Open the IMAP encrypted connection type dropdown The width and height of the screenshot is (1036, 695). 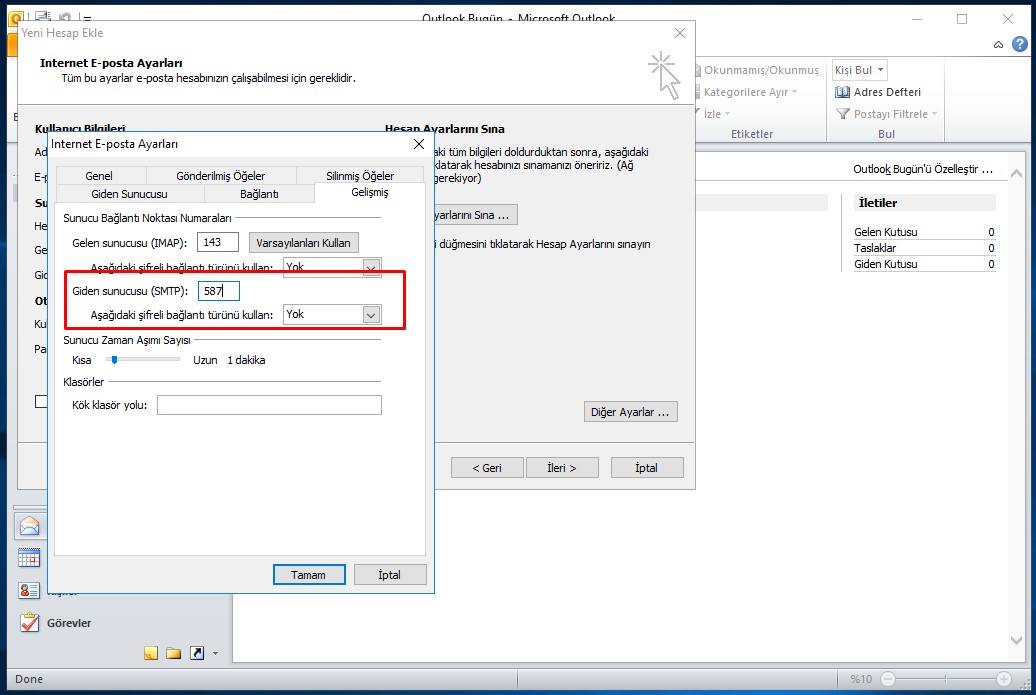click(x=371, y=267)
